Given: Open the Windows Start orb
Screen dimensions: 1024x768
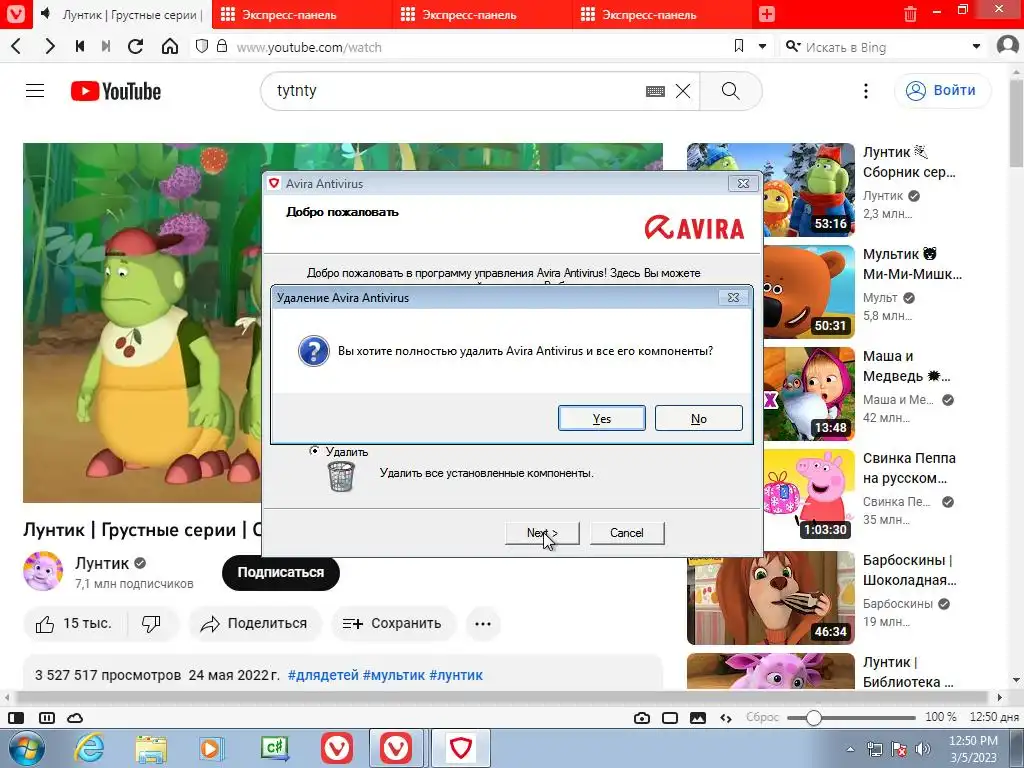Looking at the screenshot, I should click(26, 748).
